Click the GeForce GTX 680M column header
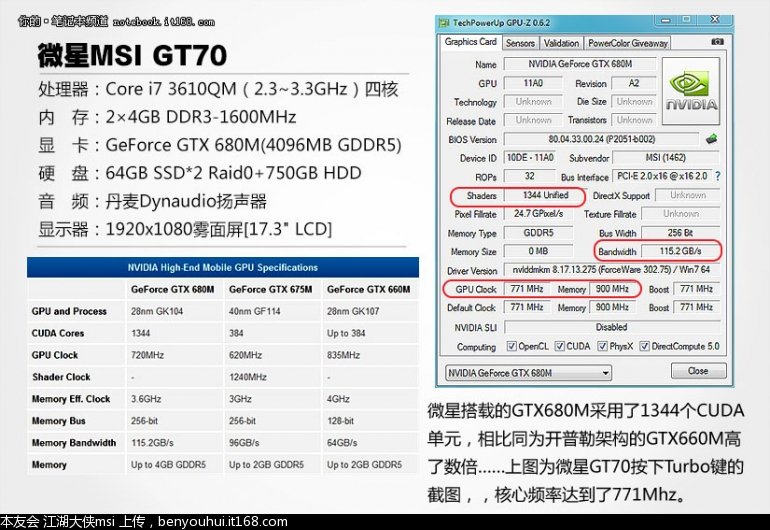770x530 pixels. [x=172, y=289]
